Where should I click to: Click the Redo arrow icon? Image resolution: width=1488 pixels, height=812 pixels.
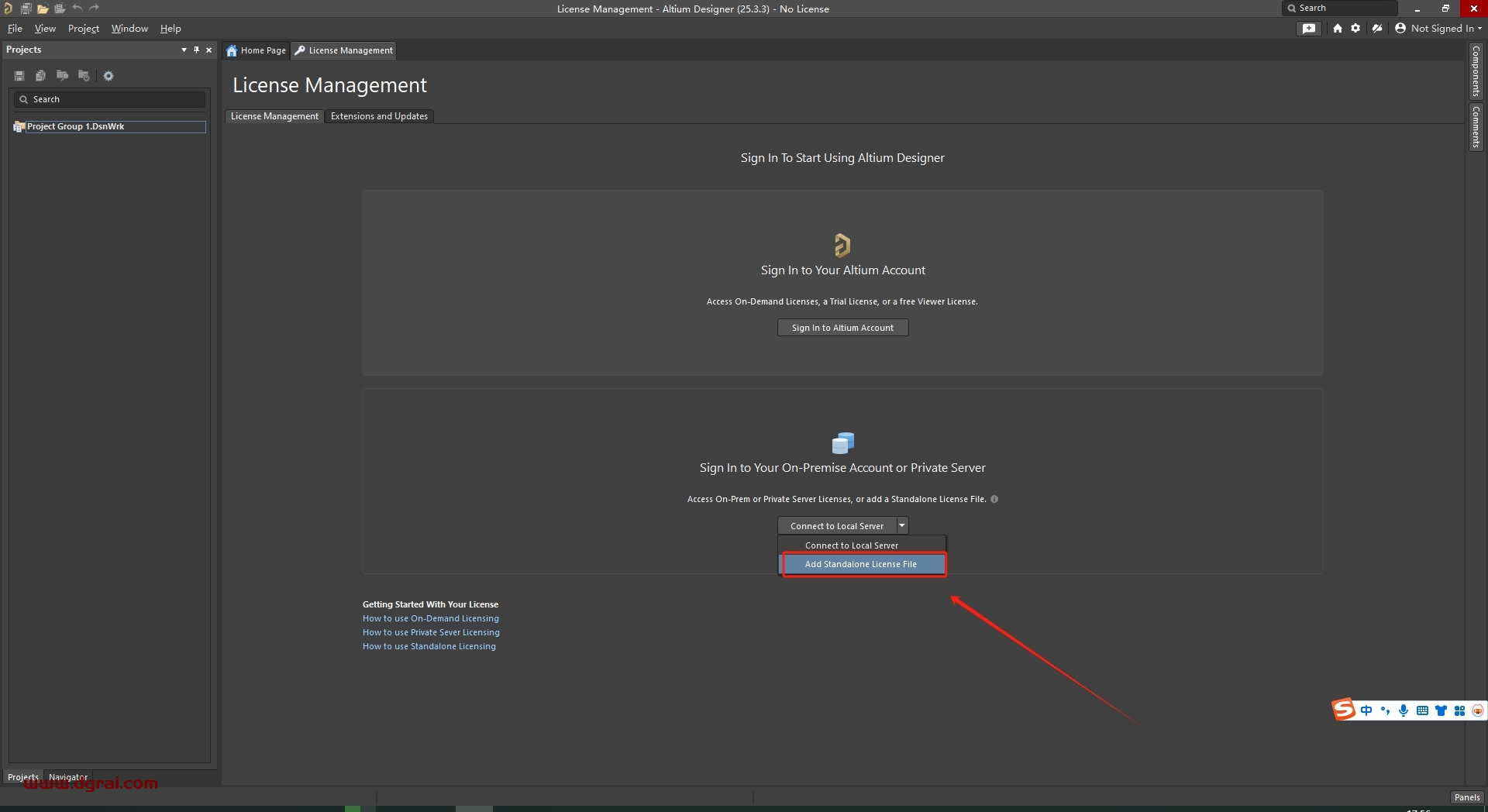[x=94, y=9]
